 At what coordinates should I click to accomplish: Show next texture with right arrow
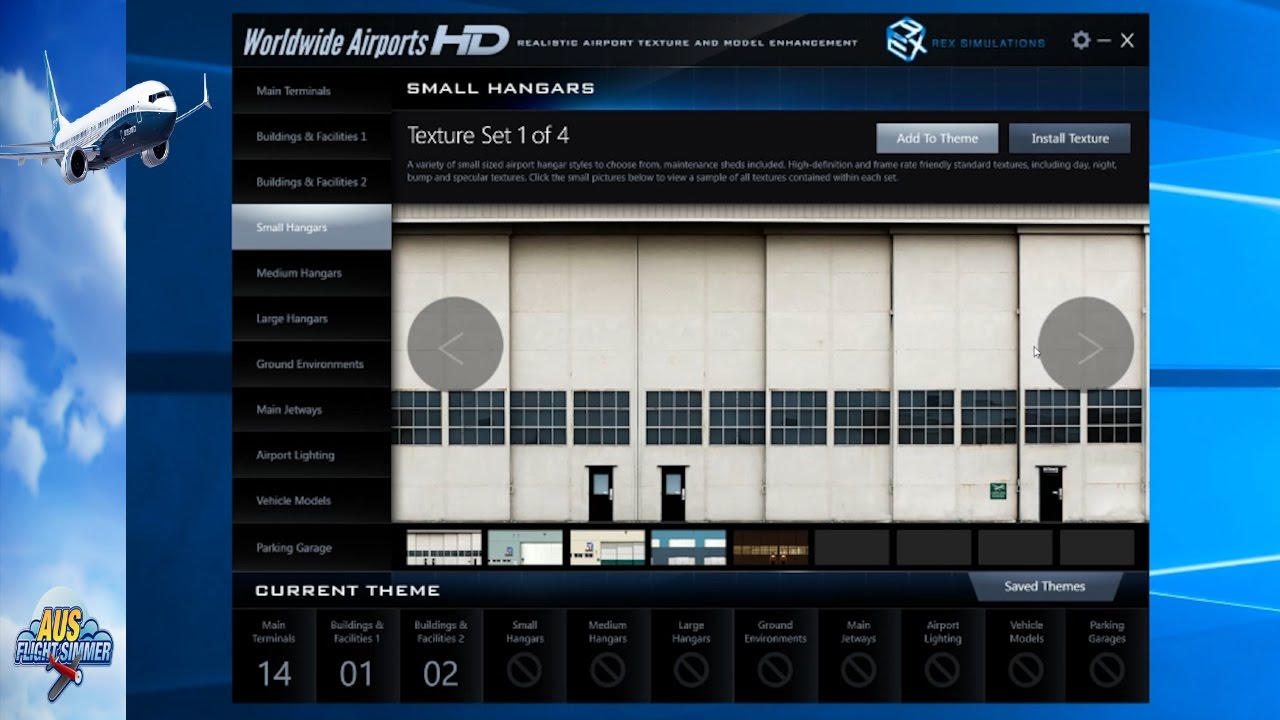(1086, 344)
